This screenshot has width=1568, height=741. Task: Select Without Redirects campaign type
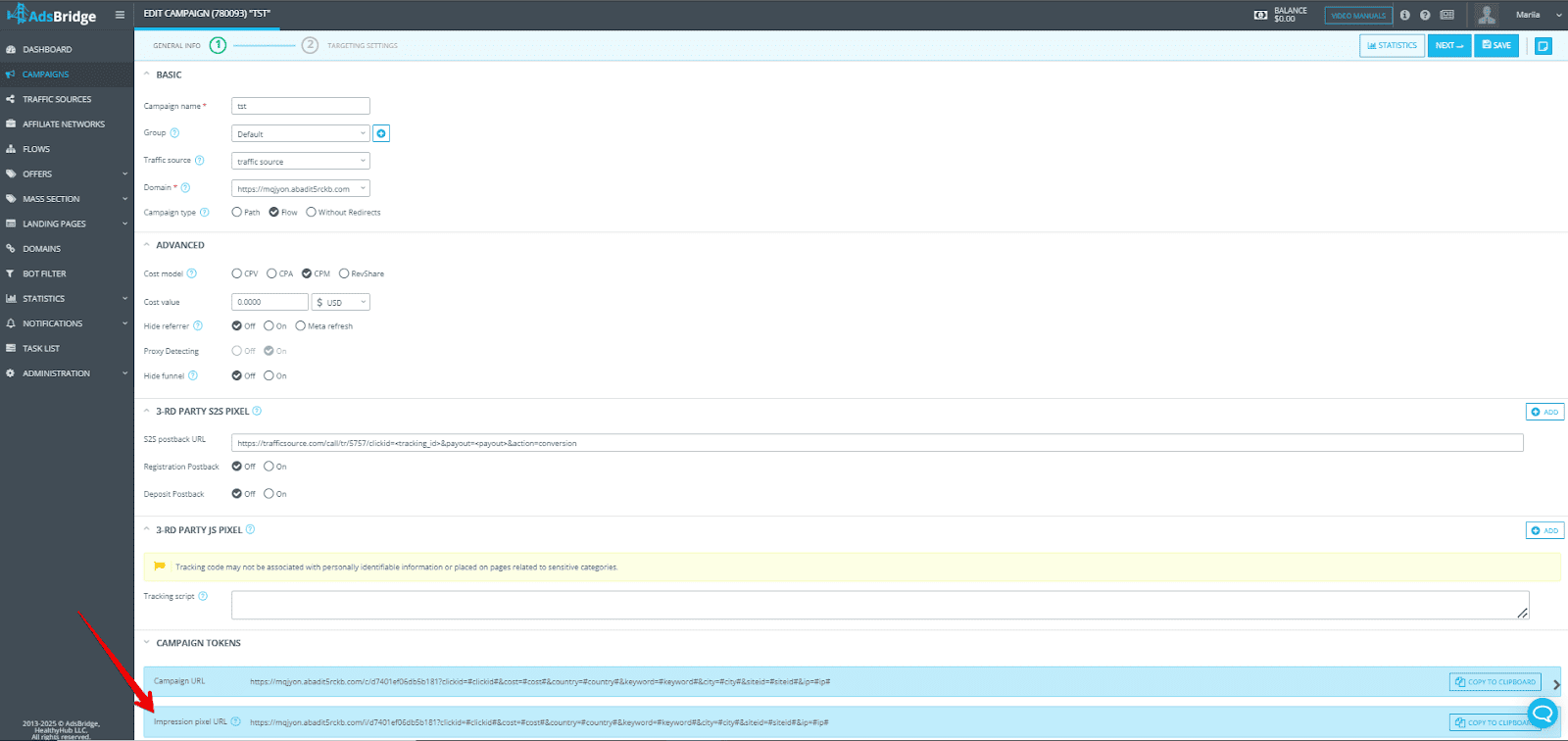coord(311,212)
